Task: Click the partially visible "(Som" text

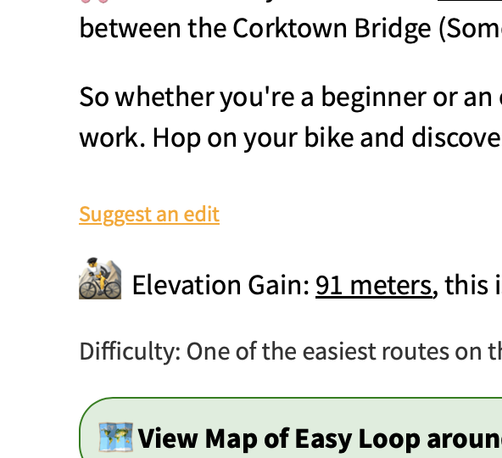Action: [470, 29]
